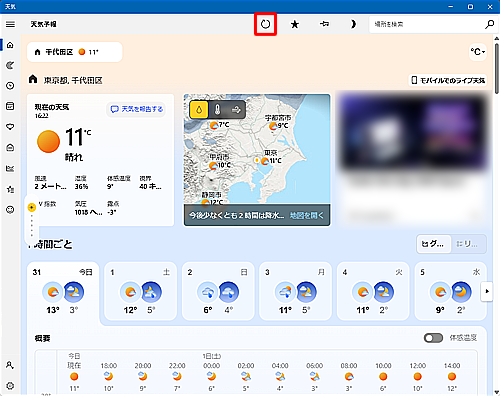Click the current temperature 11°C
Viewport: 500px width, 396px height.
(78, 137)
